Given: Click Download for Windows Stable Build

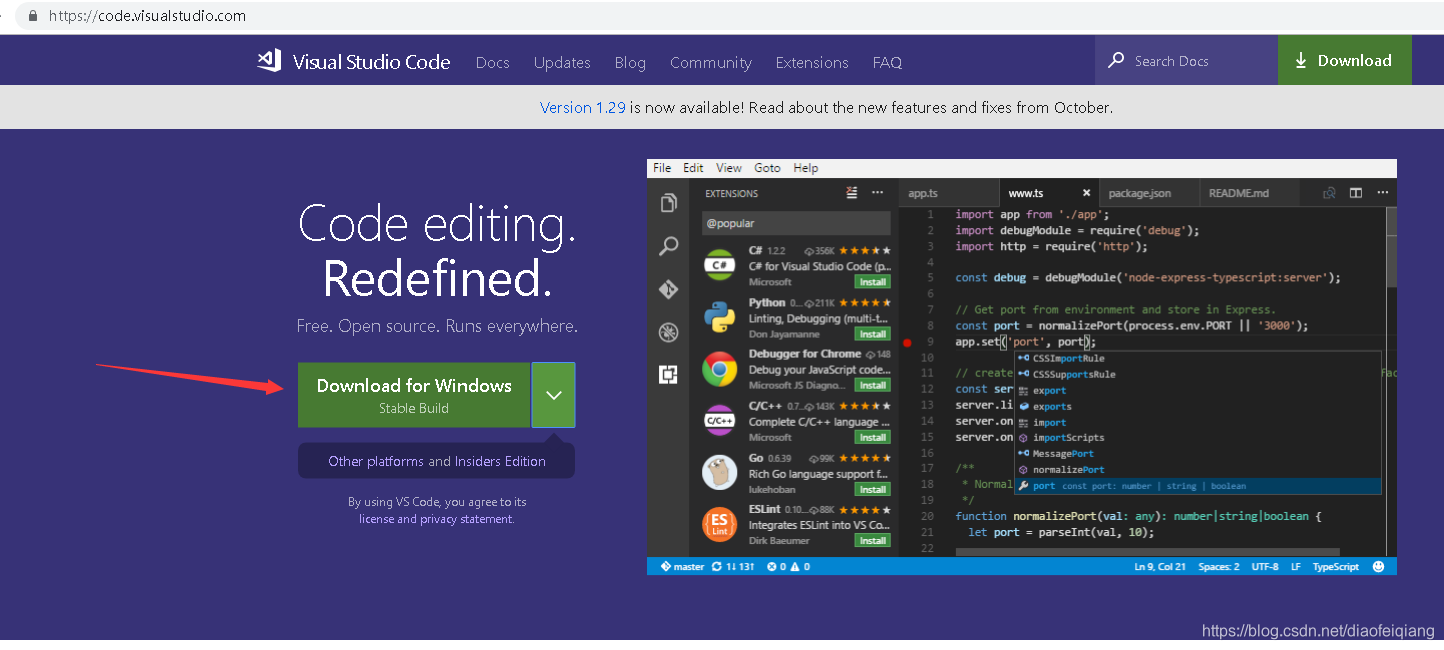Looking at the screenshot, I should point(414,395).
